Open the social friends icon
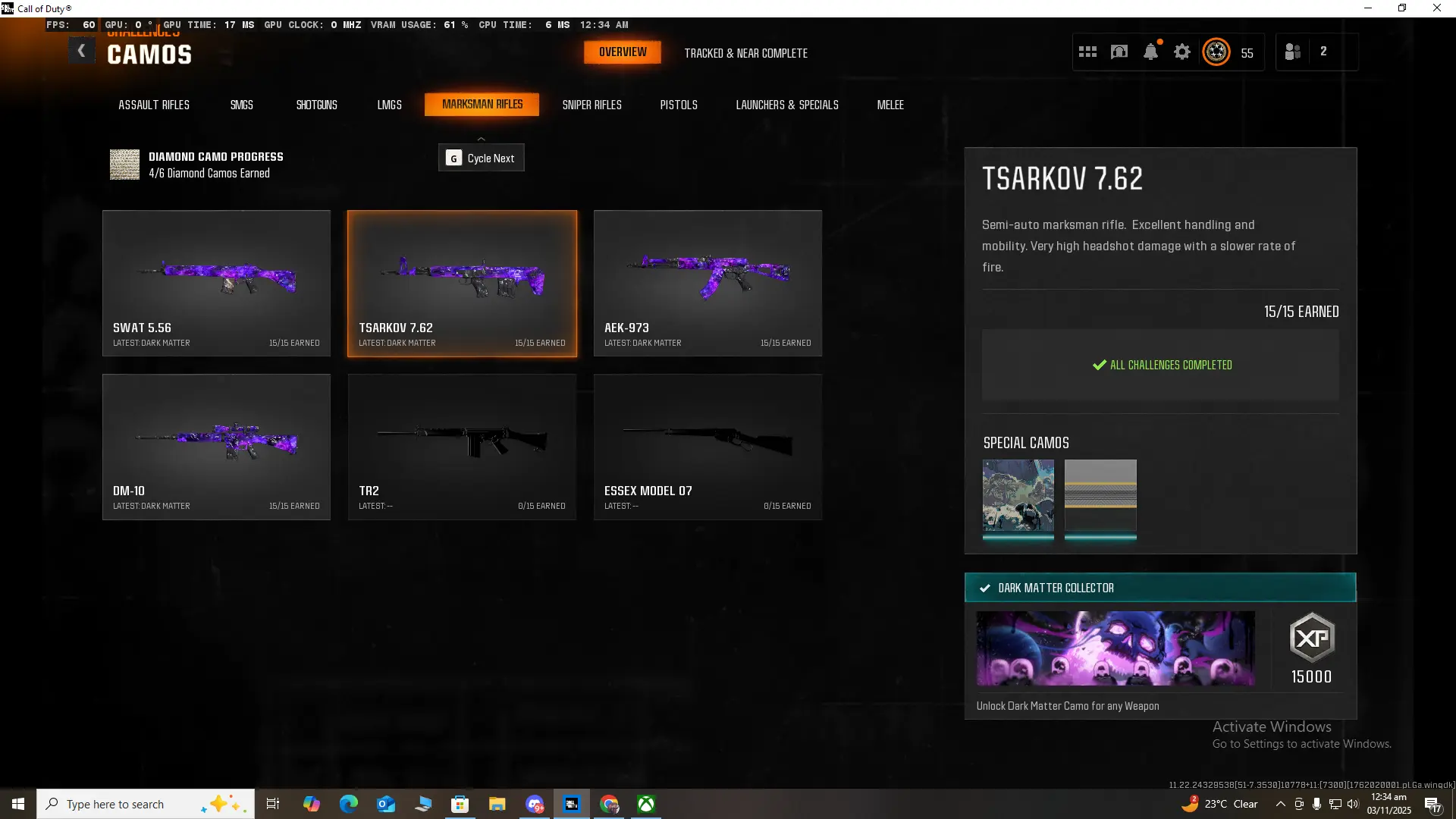This screenshot has height=819, width=1456. point(1293,52)
